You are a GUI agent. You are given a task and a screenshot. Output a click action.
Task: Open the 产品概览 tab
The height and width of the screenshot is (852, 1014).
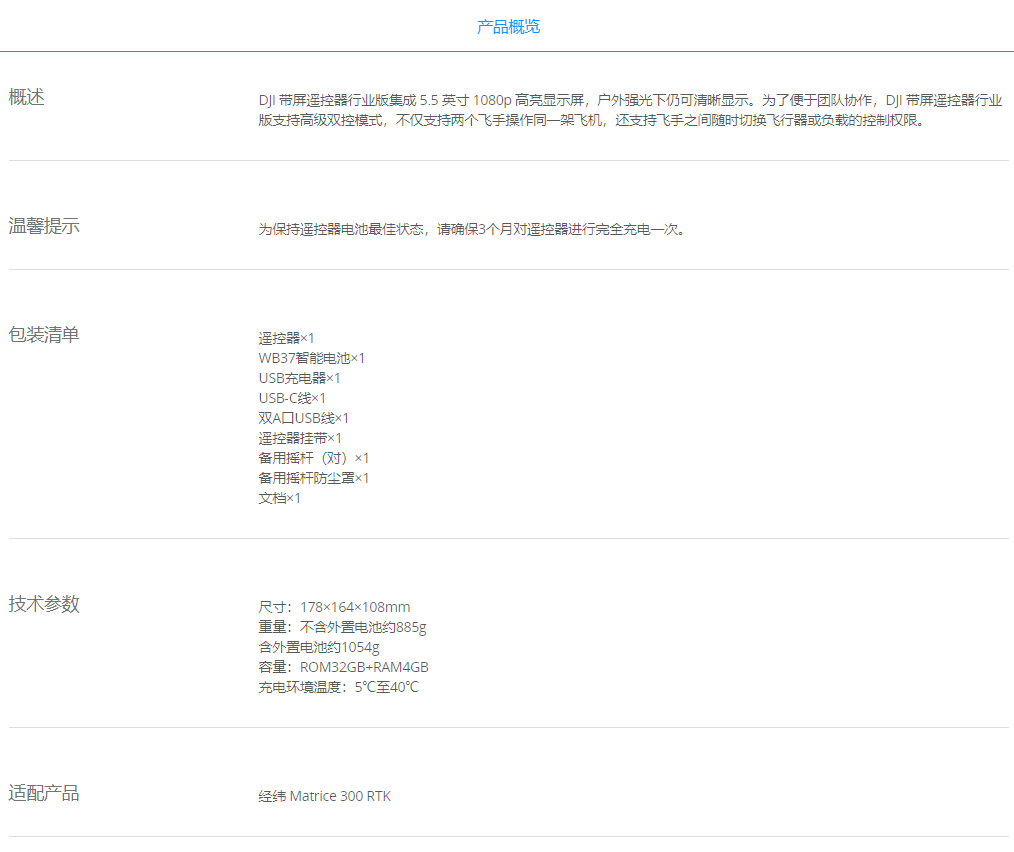point(508,27)
